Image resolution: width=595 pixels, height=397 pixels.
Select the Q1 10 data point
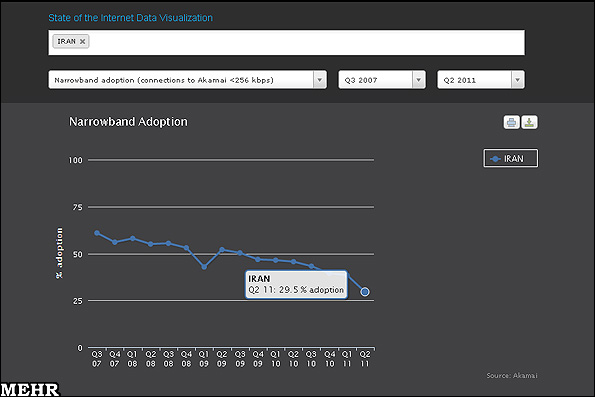pyautogui.click(x=275, y=260)
